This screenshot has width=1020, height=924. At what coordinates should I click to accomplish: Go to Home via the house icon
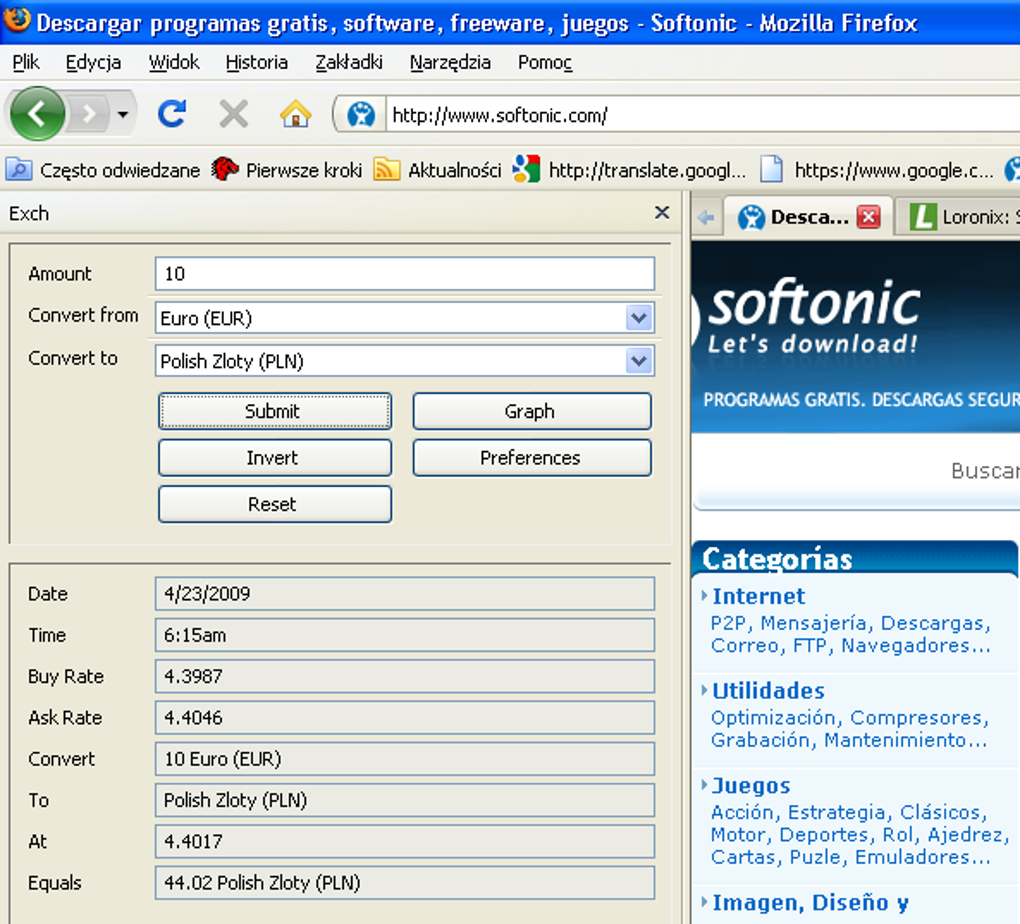point(295,114)
